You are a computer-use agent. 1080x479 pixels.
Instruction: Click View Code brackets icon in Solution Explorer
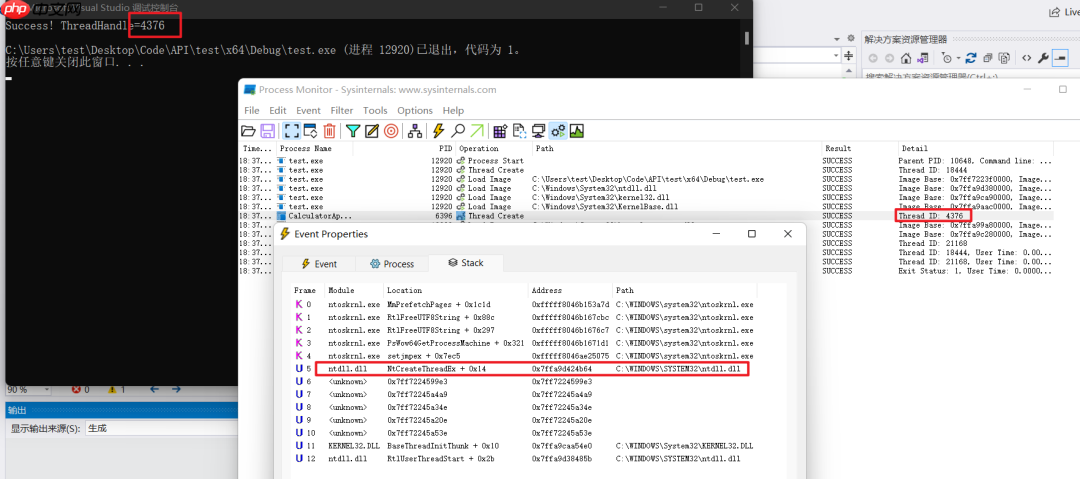click(1026, 58)
